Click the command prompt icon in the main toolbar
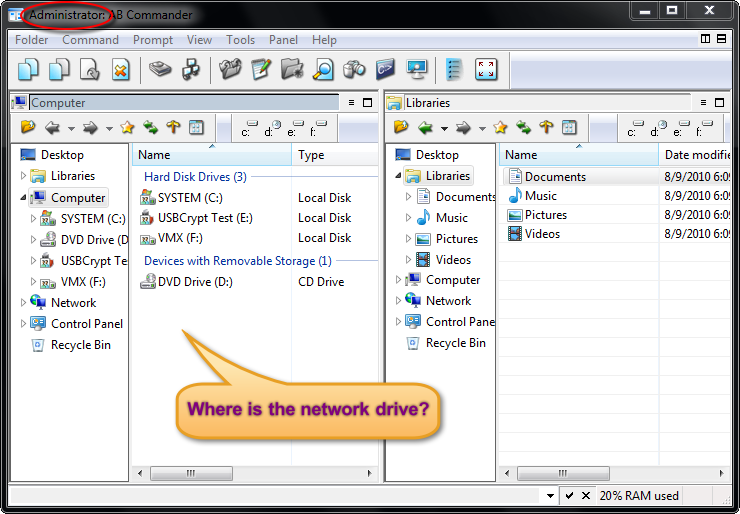The width and height of the screenshot is (740, 514). point(385,70)
